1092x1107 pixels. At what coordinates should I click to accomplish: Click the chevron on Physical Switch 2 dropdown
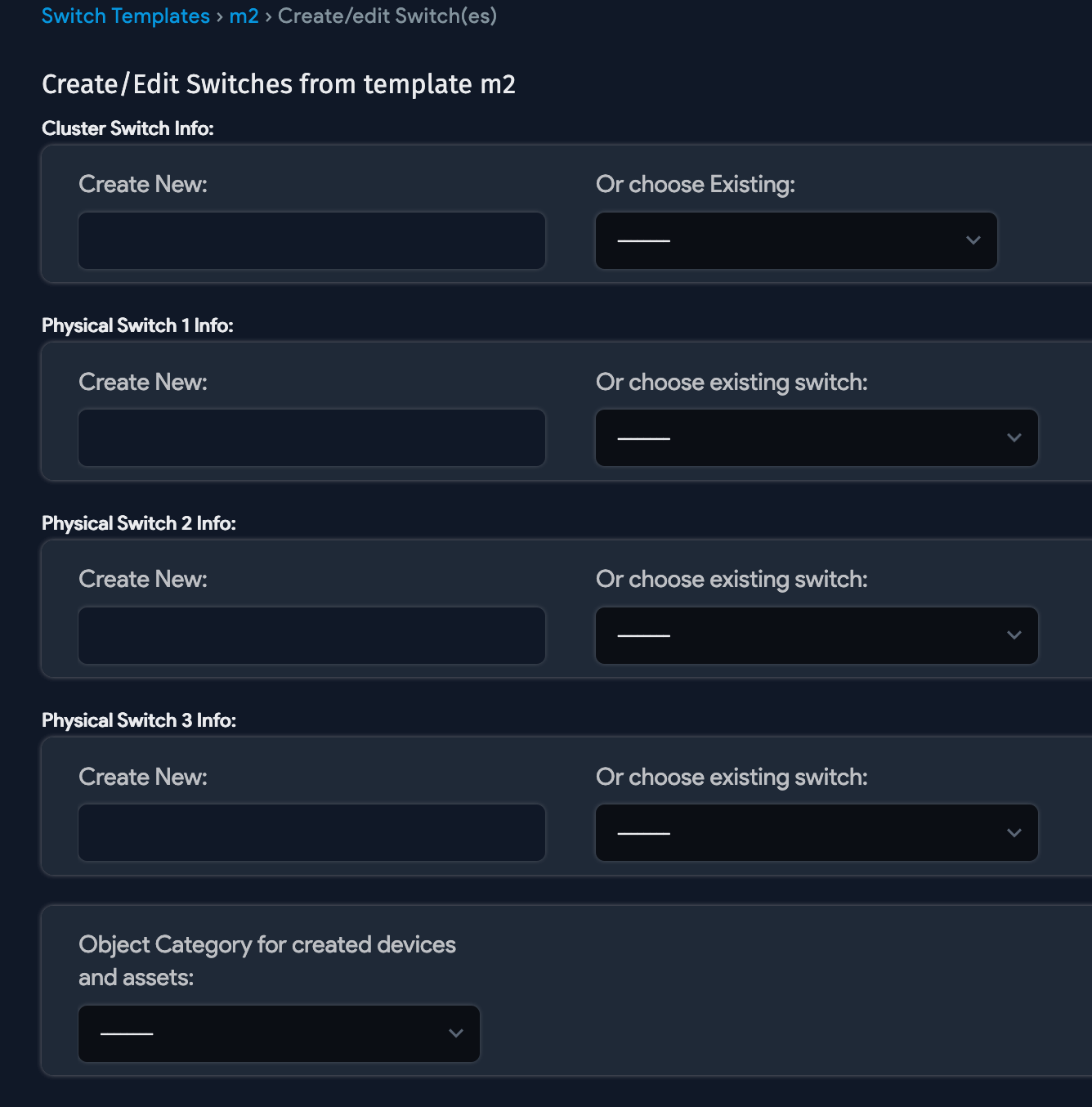pos(1014,635)
